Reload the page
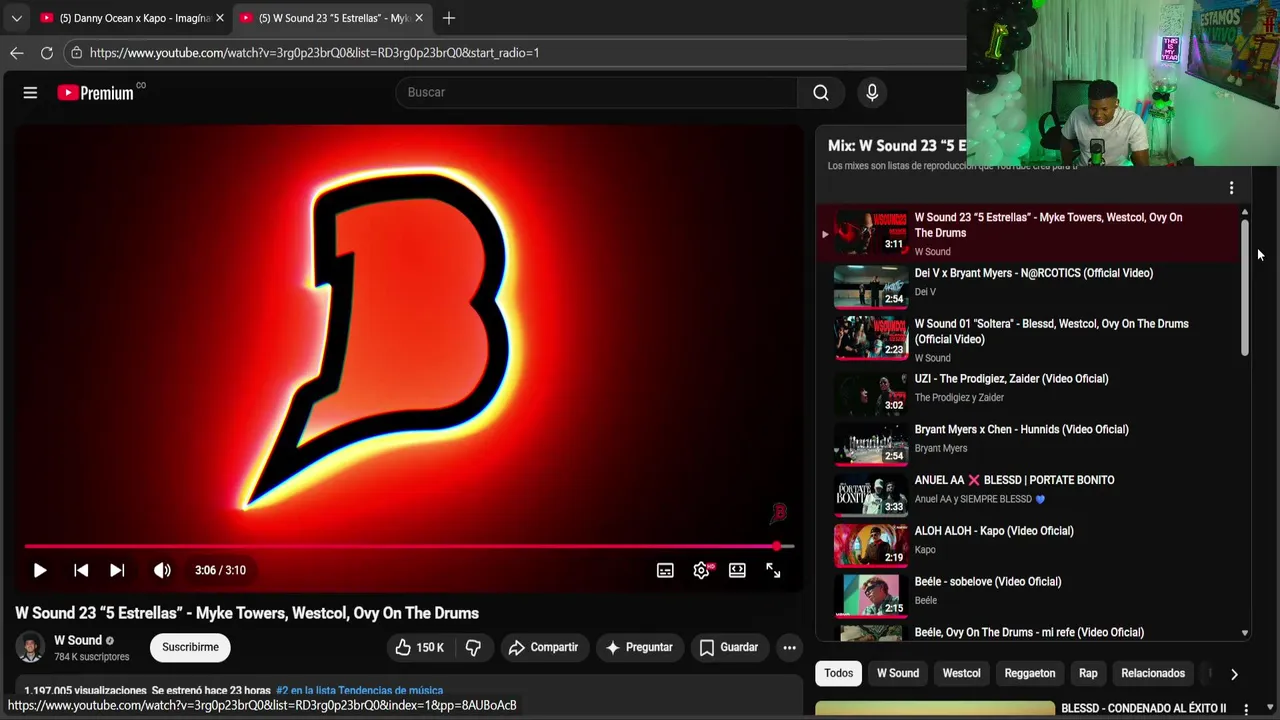The image size is (1280, 720). (x=46, y=52)
